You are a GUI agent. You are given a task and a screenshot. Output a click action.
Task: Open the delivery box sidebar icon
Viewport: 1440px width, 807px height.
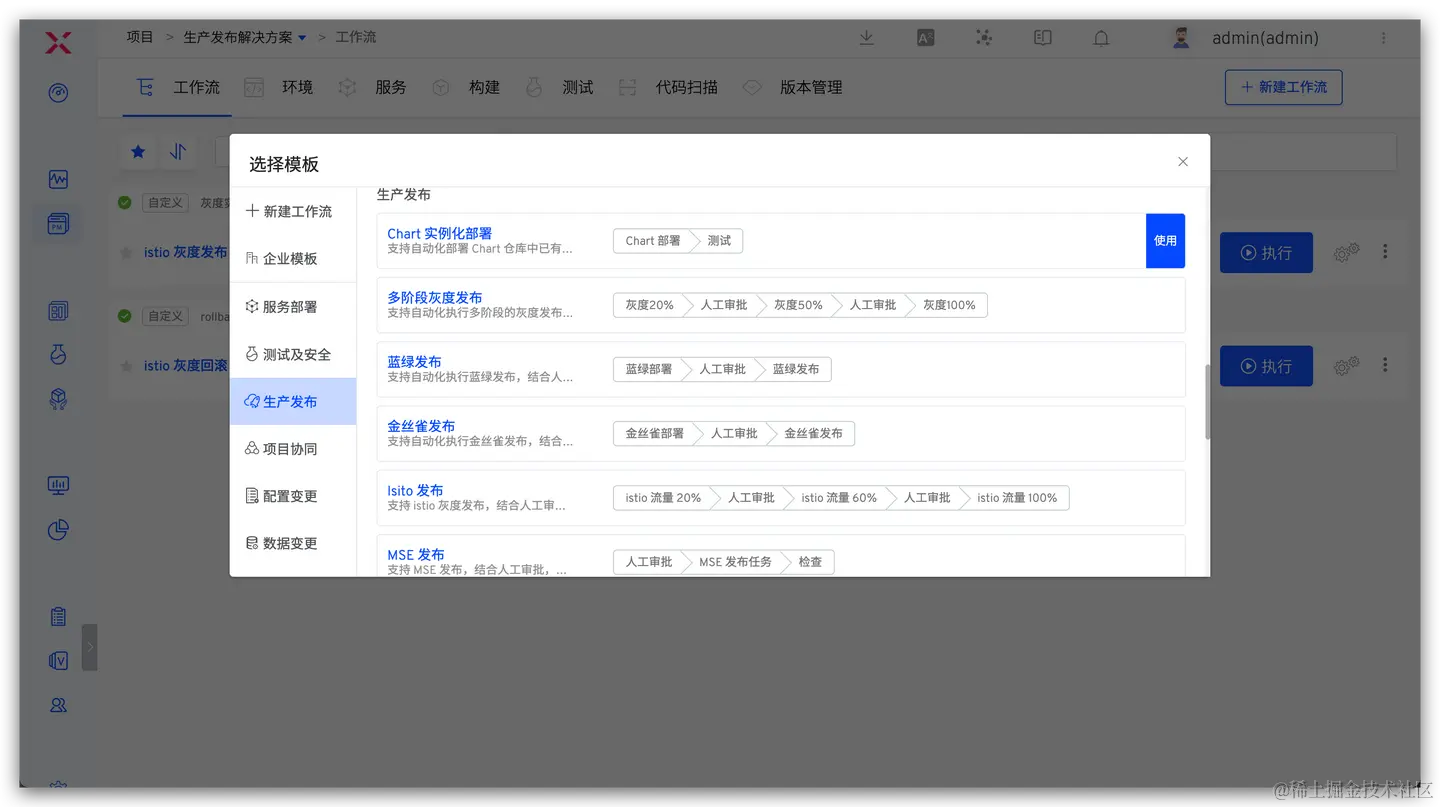[58, 399]
